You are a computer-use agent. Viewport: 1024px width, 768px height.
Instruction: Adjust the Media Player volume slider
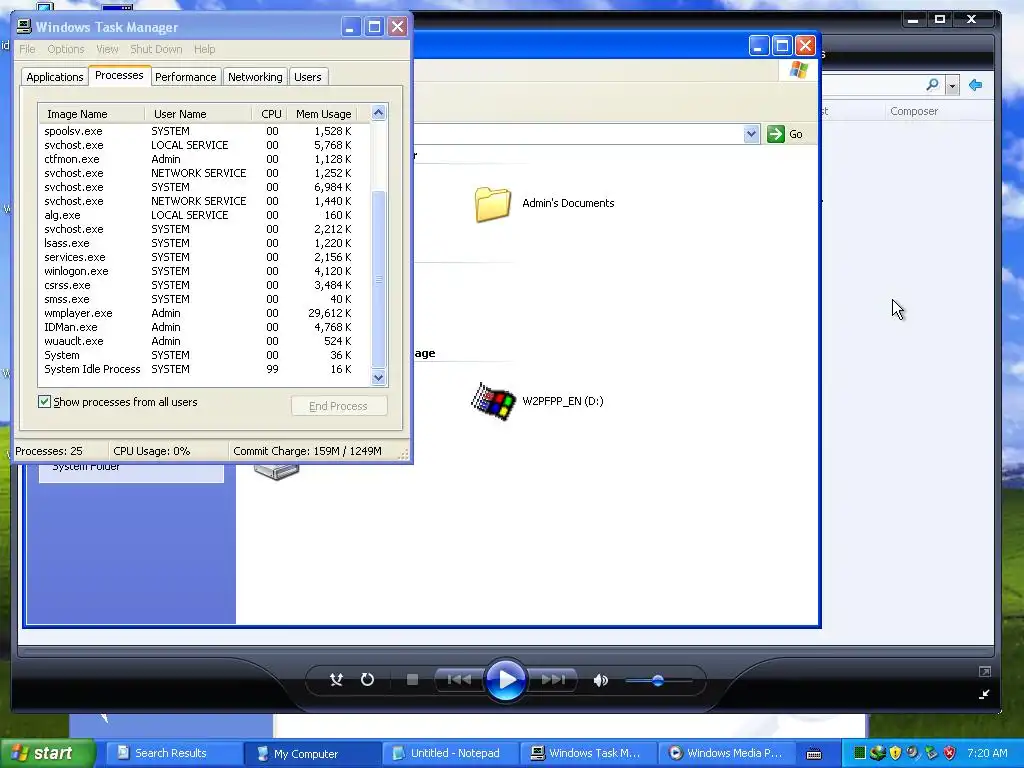pyautogui.click(x=658, y=681)
